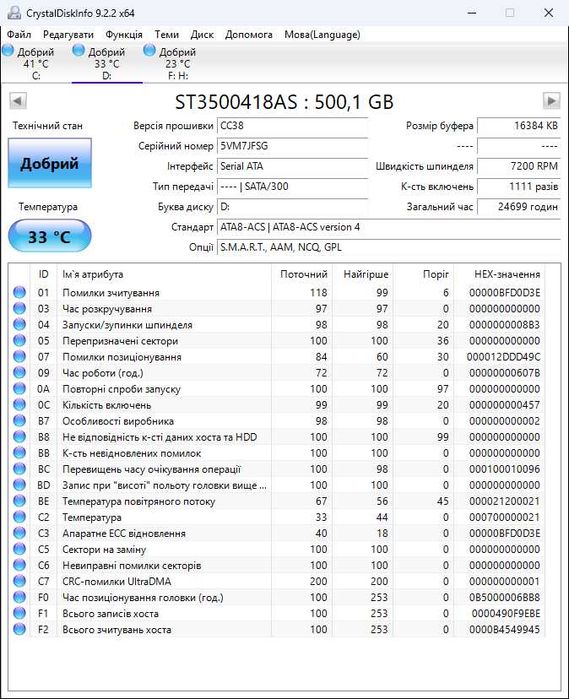Click the 1111 разів power-on count field
Viewport: 569px width, 699px height.
point(519,186)
